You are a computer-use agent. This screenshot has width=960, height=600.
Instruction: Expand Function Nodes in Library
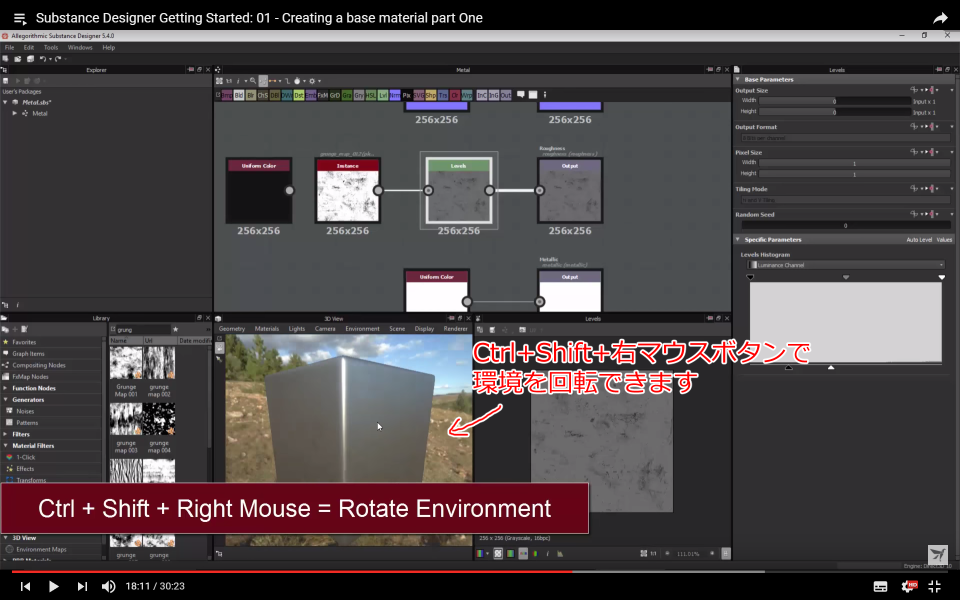[x=6, y=388]
